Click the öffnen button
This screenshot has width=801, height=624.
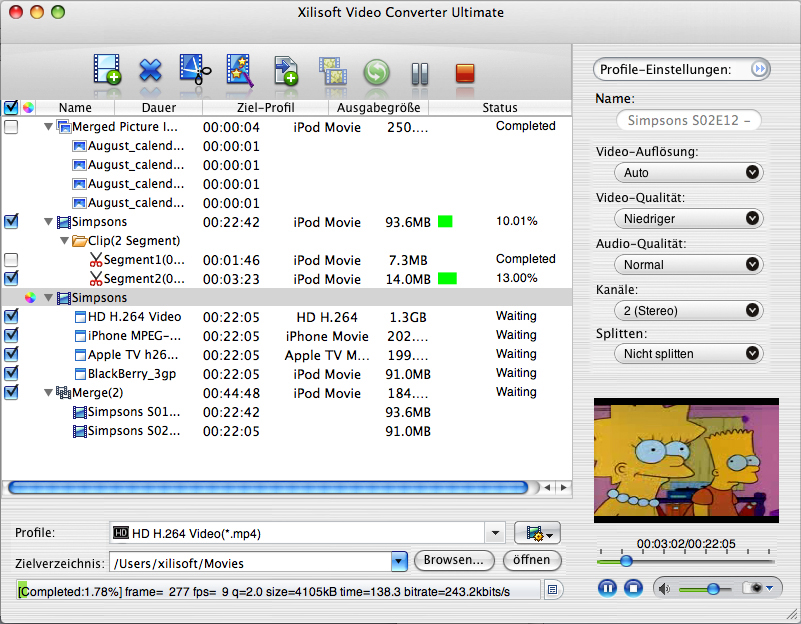[x=532, y=560]
